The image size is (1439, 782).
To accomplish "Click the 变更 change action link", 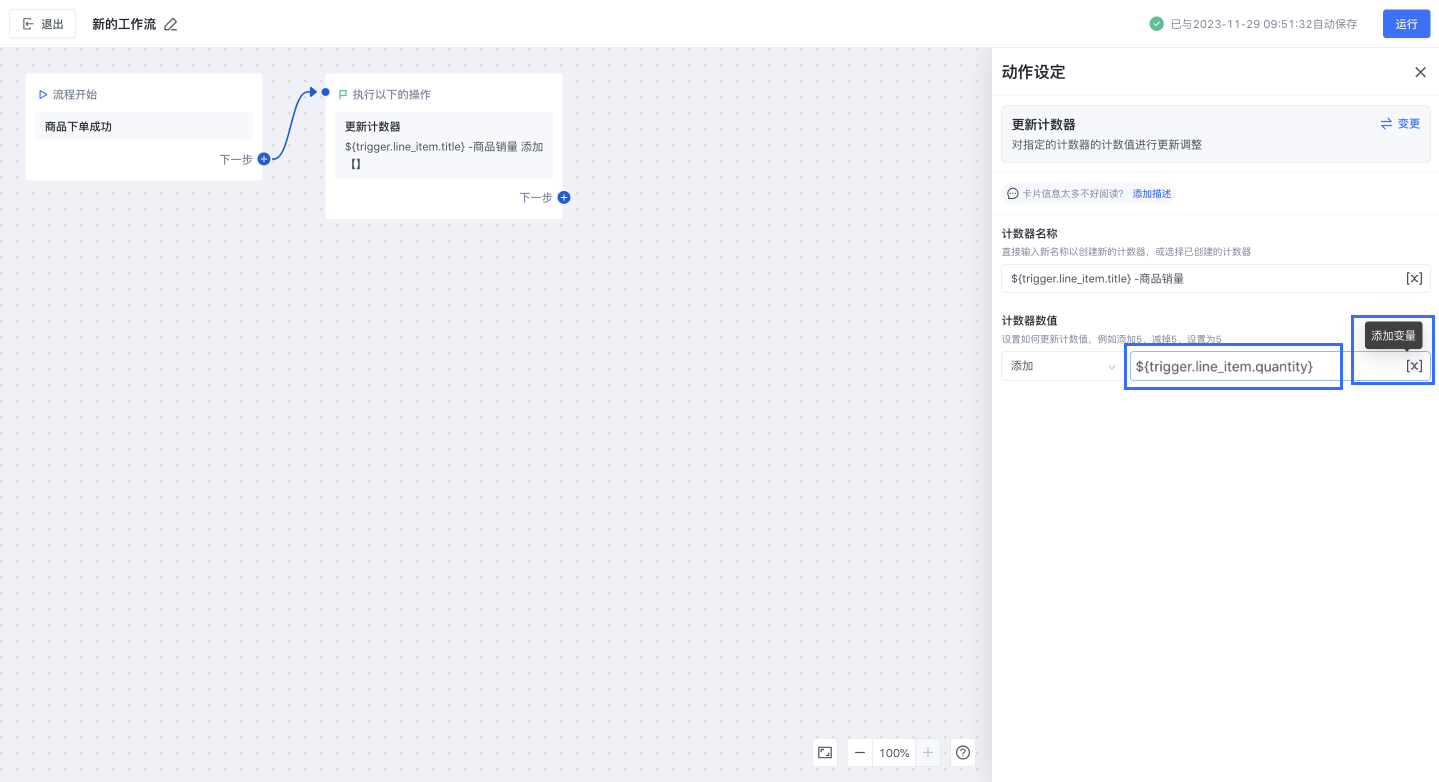I will [x=1401, y=124].
